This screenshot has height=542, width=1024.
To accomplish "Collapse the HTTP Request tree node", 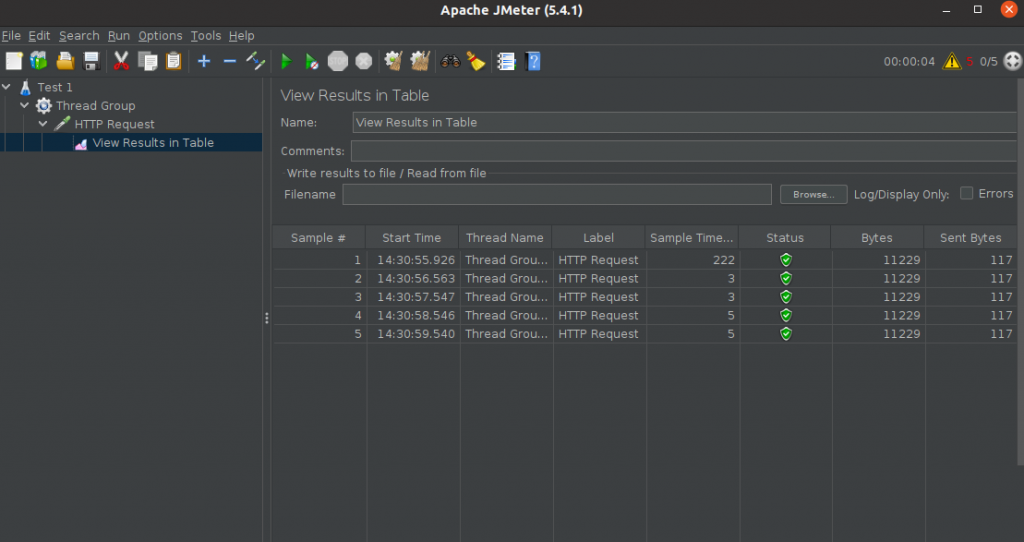I will pos(43,123).
